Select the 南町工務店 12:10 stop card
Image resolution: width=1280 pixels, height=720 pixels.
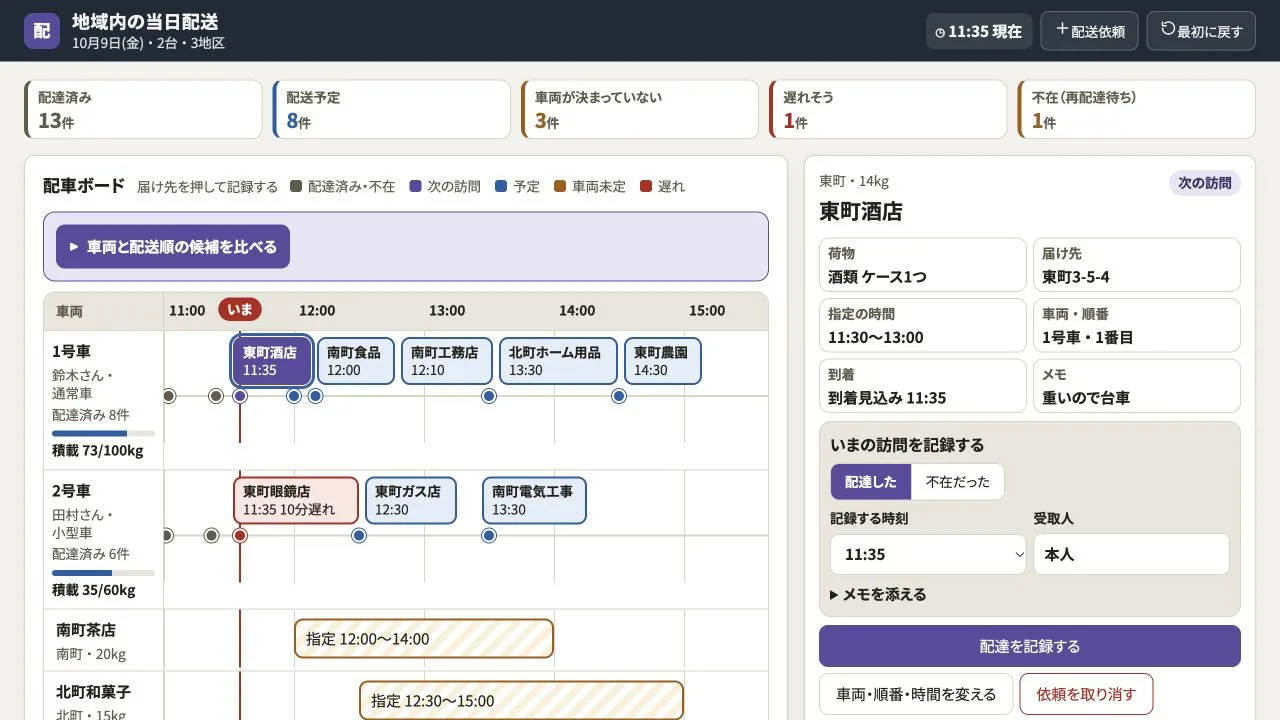coord(447,361)
